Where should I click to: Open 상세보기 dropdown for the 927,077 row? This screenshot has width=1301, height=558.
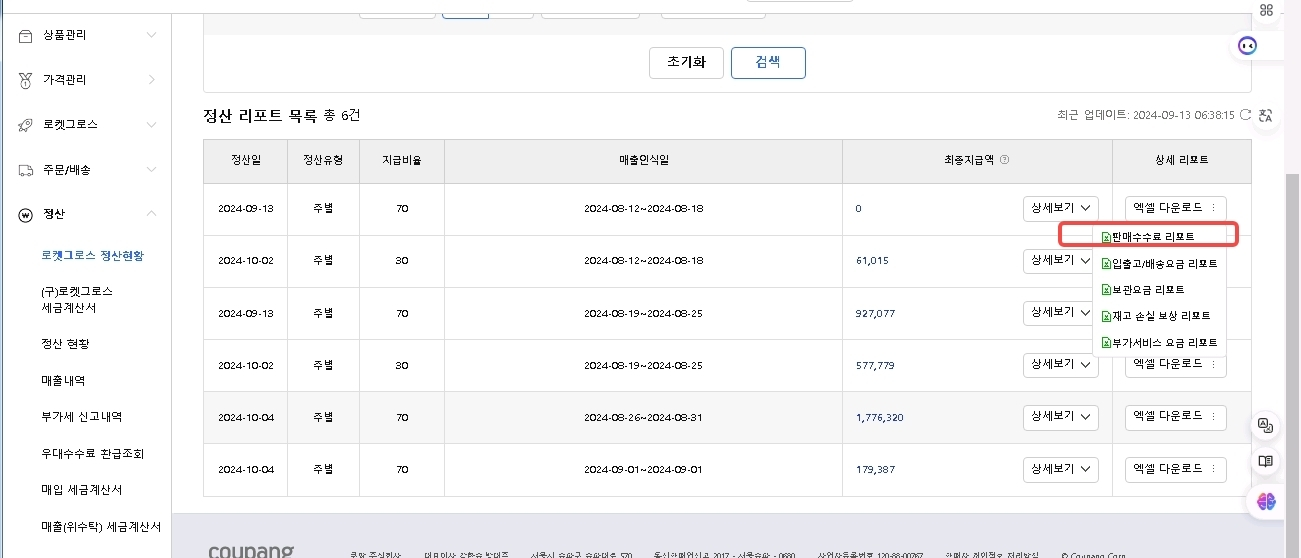click(1060, 313)
